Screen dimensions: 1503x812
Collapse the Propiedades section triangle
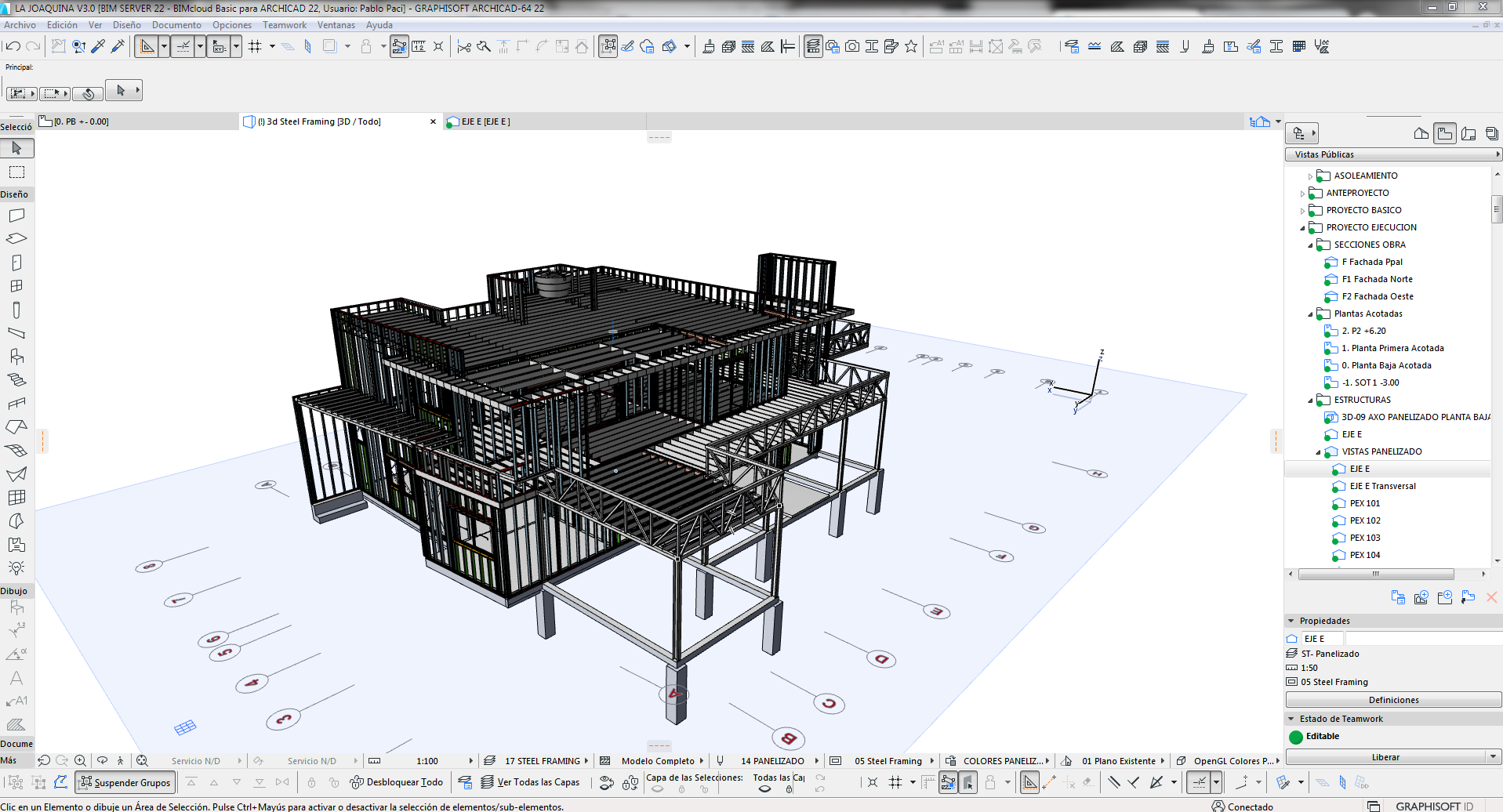coord(1291,621)
